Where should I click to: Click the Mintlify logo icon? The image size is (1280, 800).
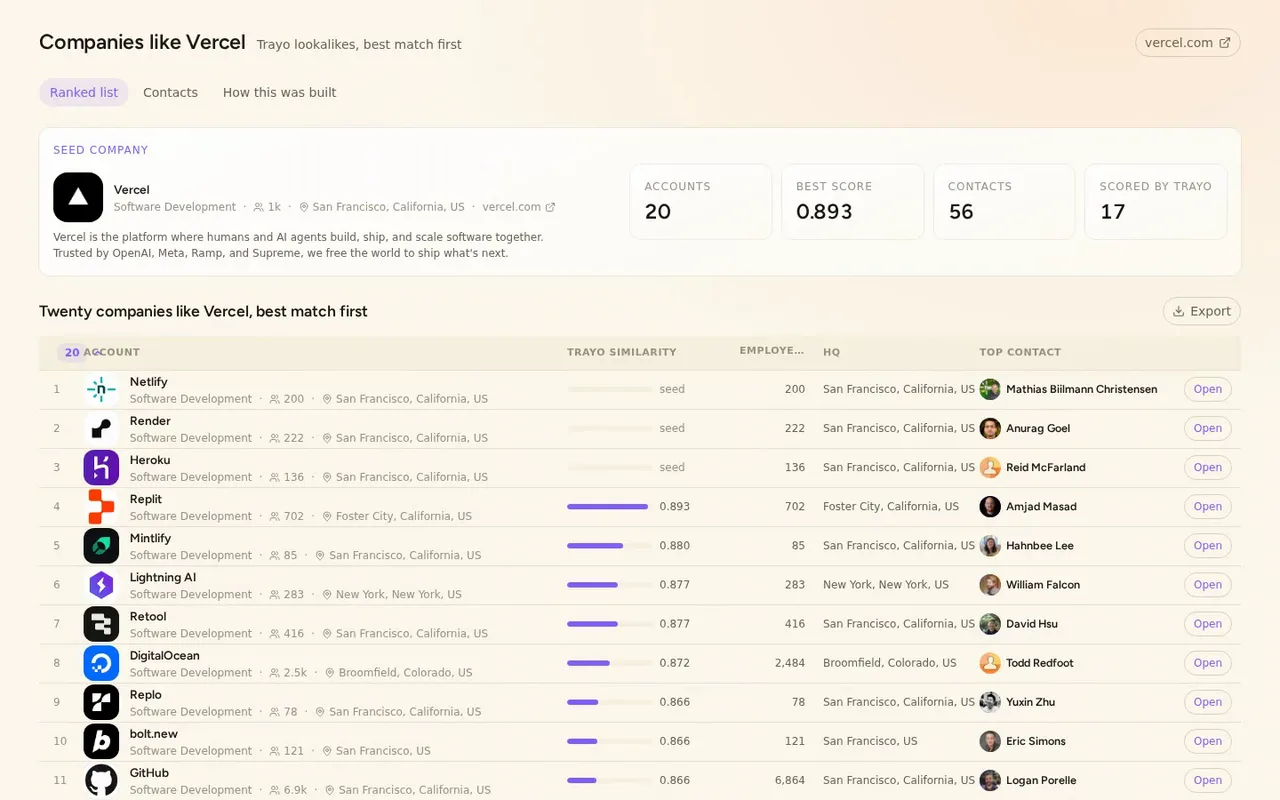[x=101, y=546]
